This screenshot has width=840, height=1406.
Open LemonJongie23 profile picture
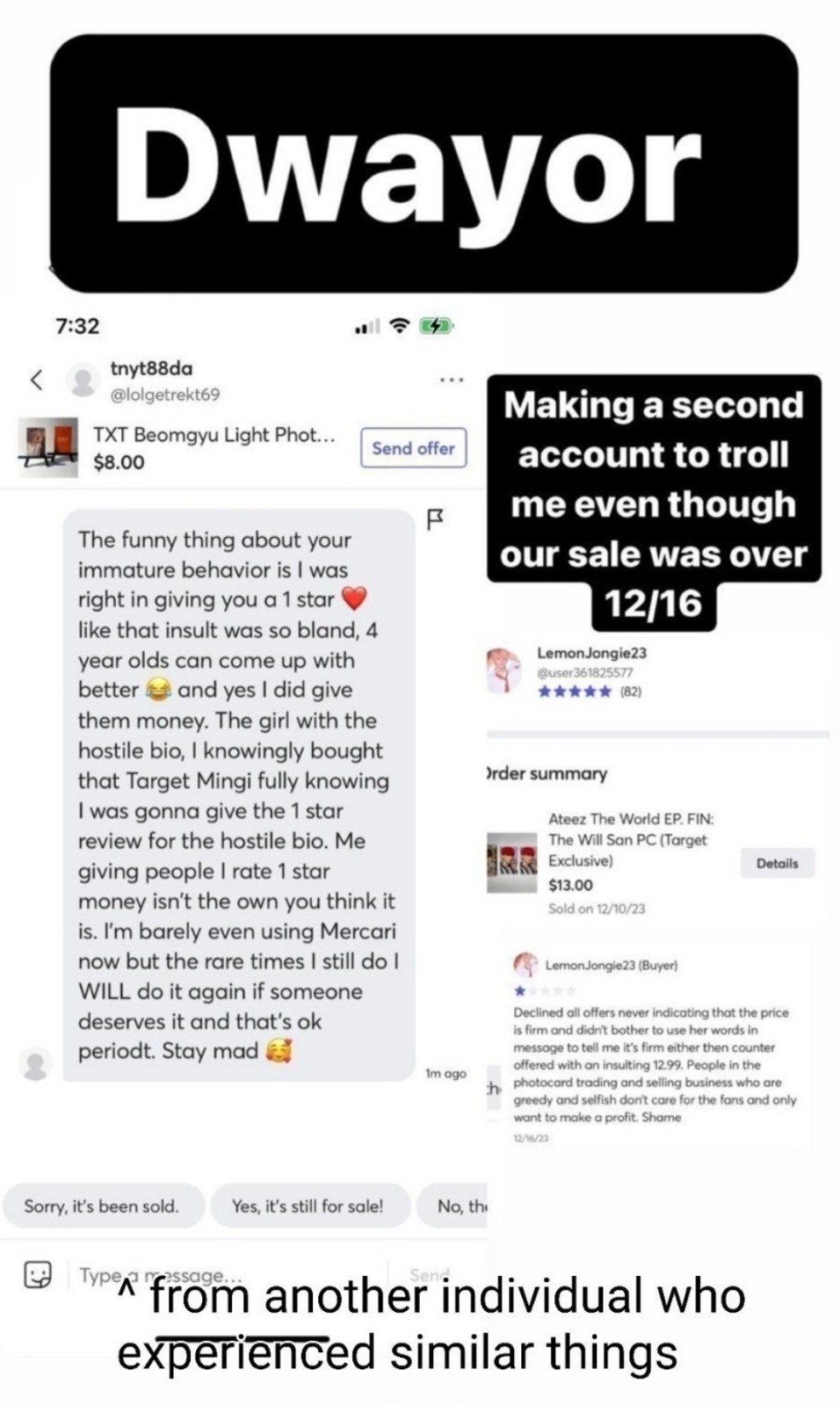(504, 670)
